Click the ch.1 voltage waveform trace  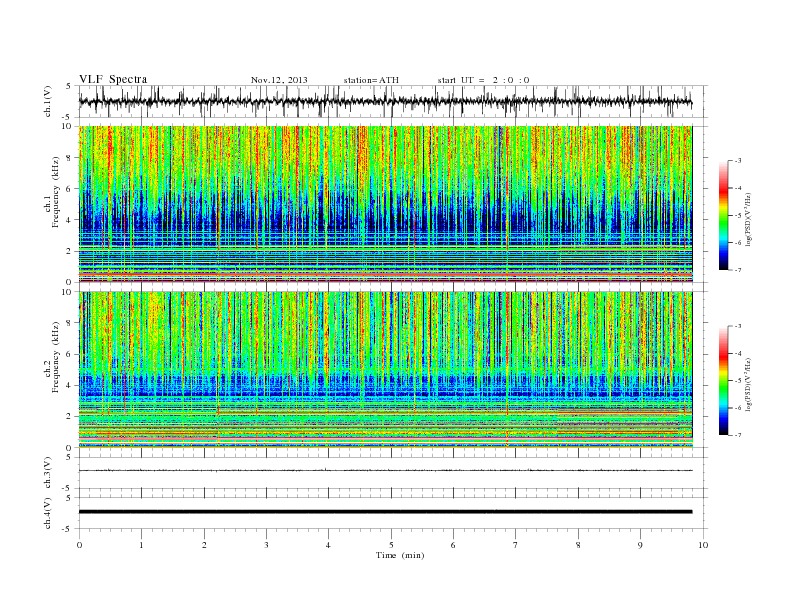tap(385, 102)
